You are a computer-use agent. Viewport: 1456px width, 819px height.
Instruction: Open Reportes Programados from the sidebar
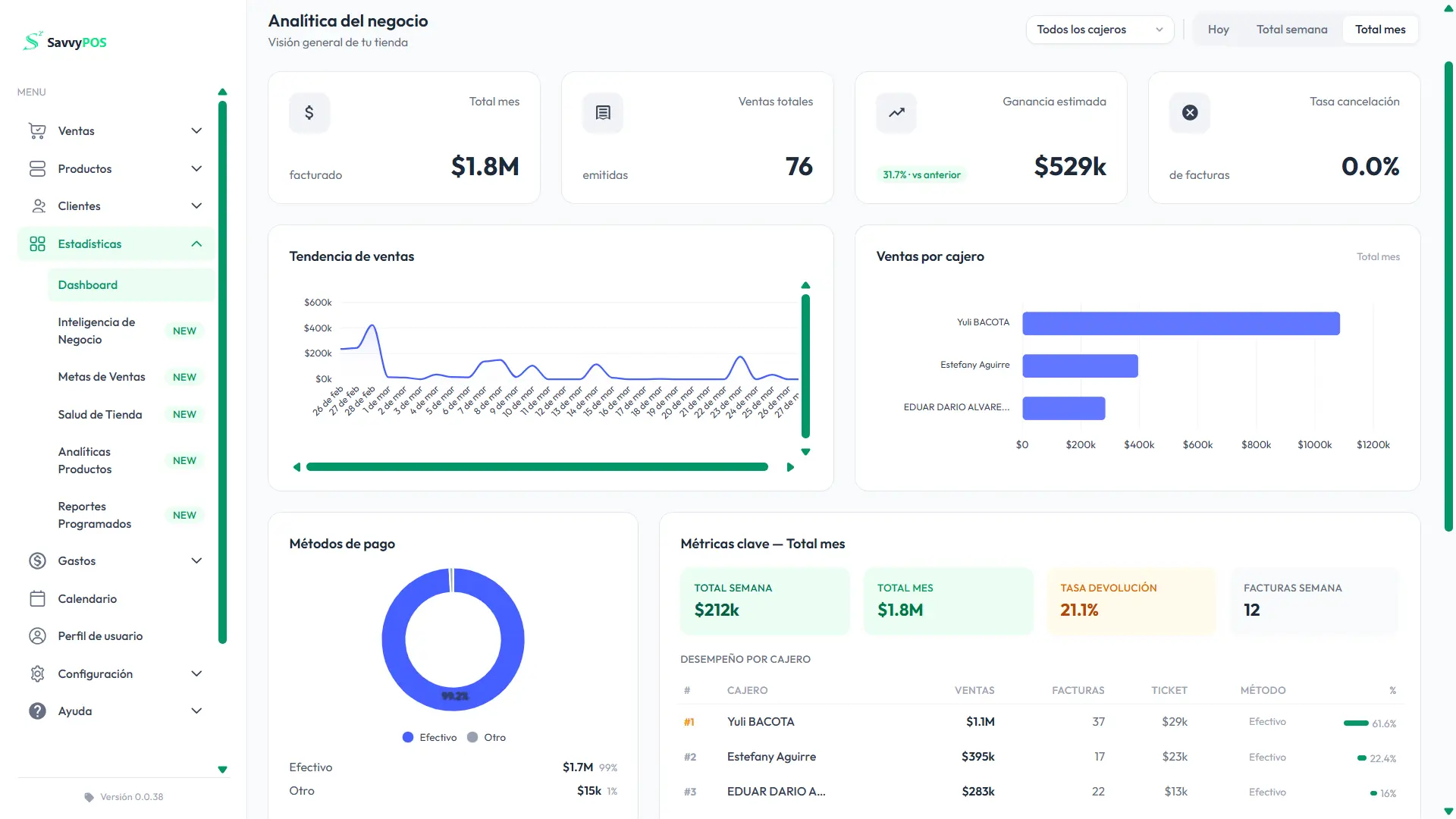(x=95, y=515)
